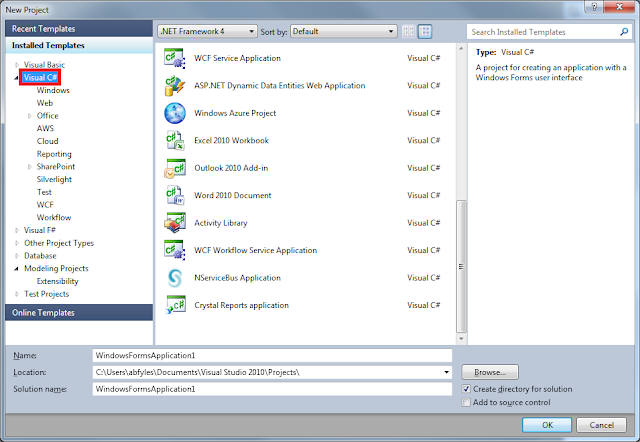Expand the Test Projects node
This screenshot has height=442, width=640.
[x=17, y=294]
